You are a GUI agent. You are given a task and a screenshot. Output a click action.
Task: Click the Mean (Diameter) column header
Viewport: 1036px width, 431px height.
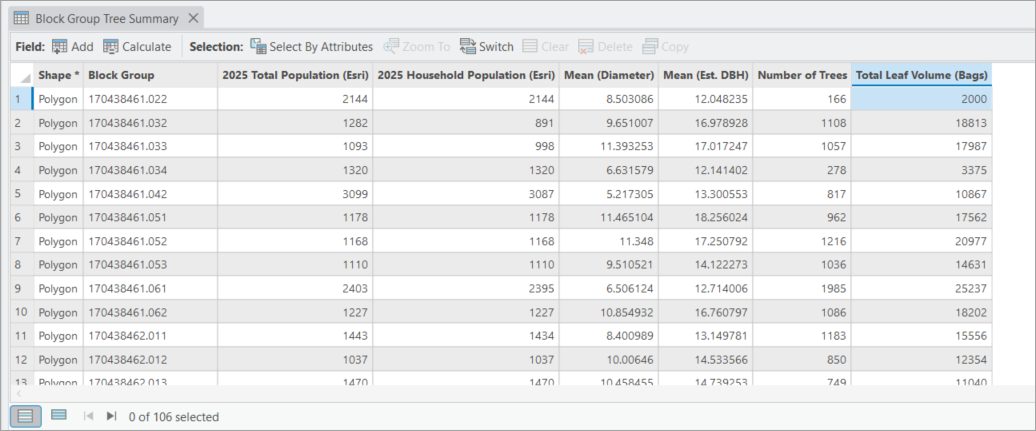(x=607, y=75)
